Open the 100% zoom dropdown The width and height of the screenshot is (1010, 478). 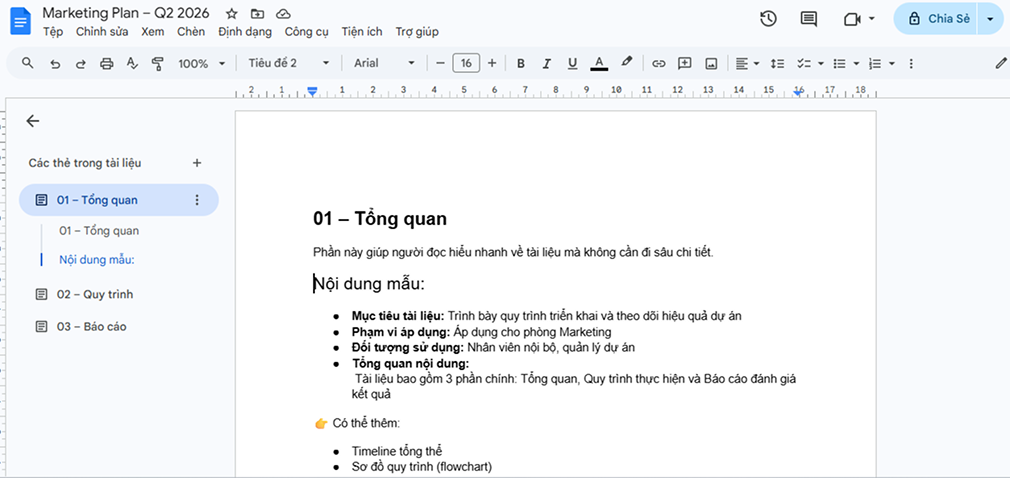[202, 63]
